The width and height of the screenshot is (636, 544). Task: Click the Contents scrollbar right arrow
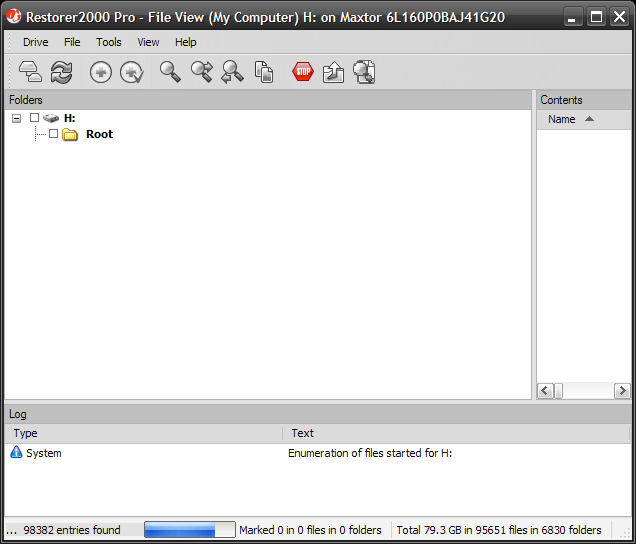622,391
